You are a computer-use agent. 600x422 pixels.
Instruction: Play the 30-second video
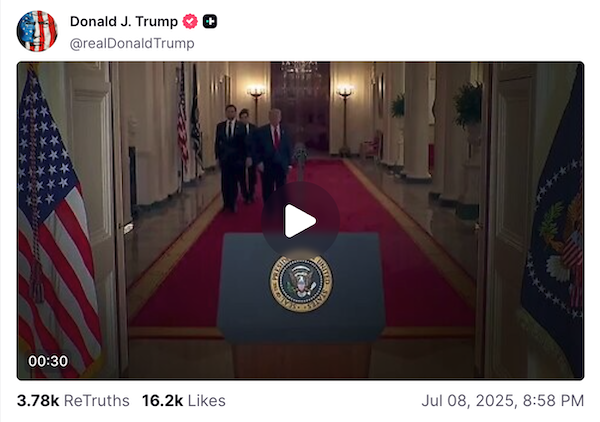pyautogui.click(x=300, y=221)
